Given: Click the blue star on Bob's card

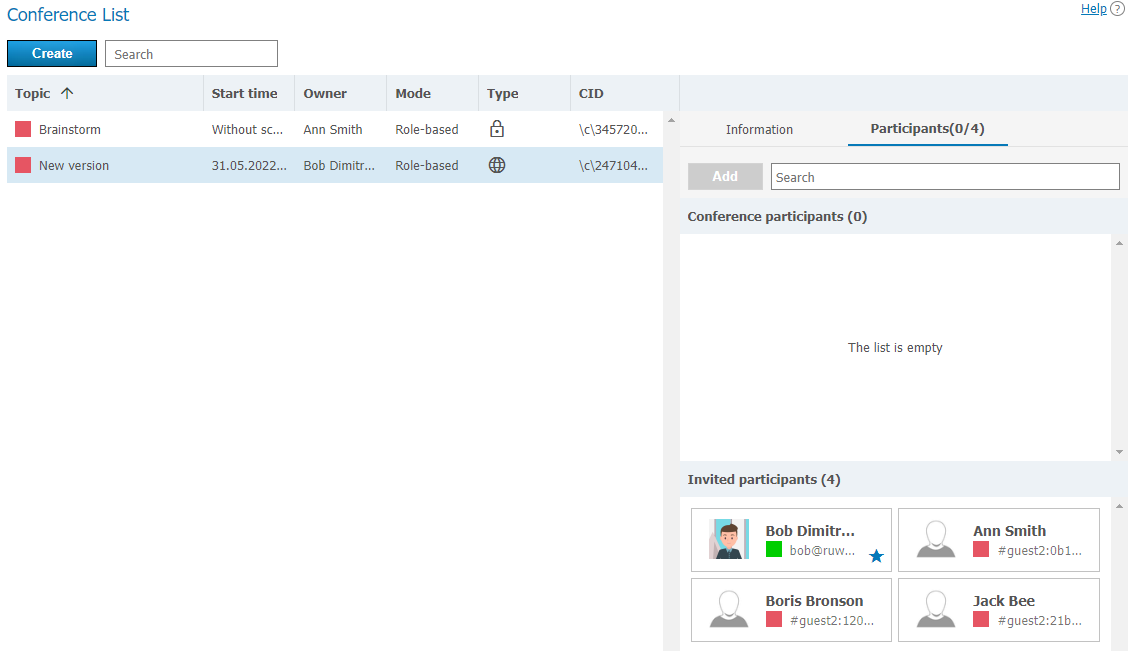Looking at the screenshot, I should coord(876,556).
